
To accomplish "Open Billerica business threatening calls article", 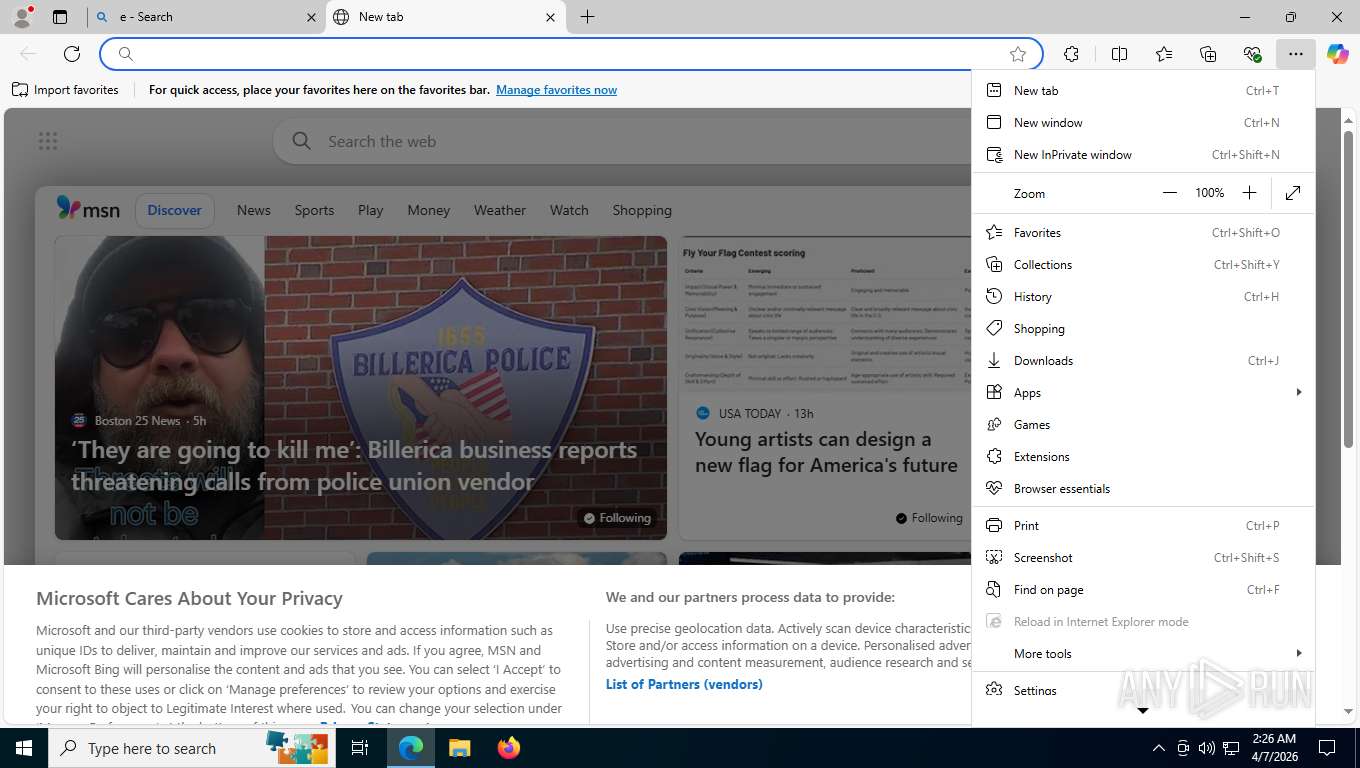I will [354, 465].
